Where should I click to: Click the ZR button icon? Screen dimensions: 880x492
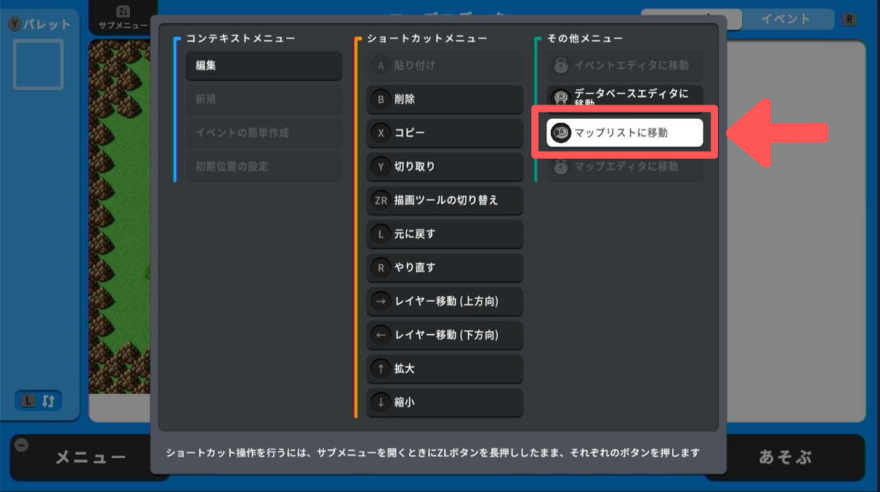coord(381,200)
